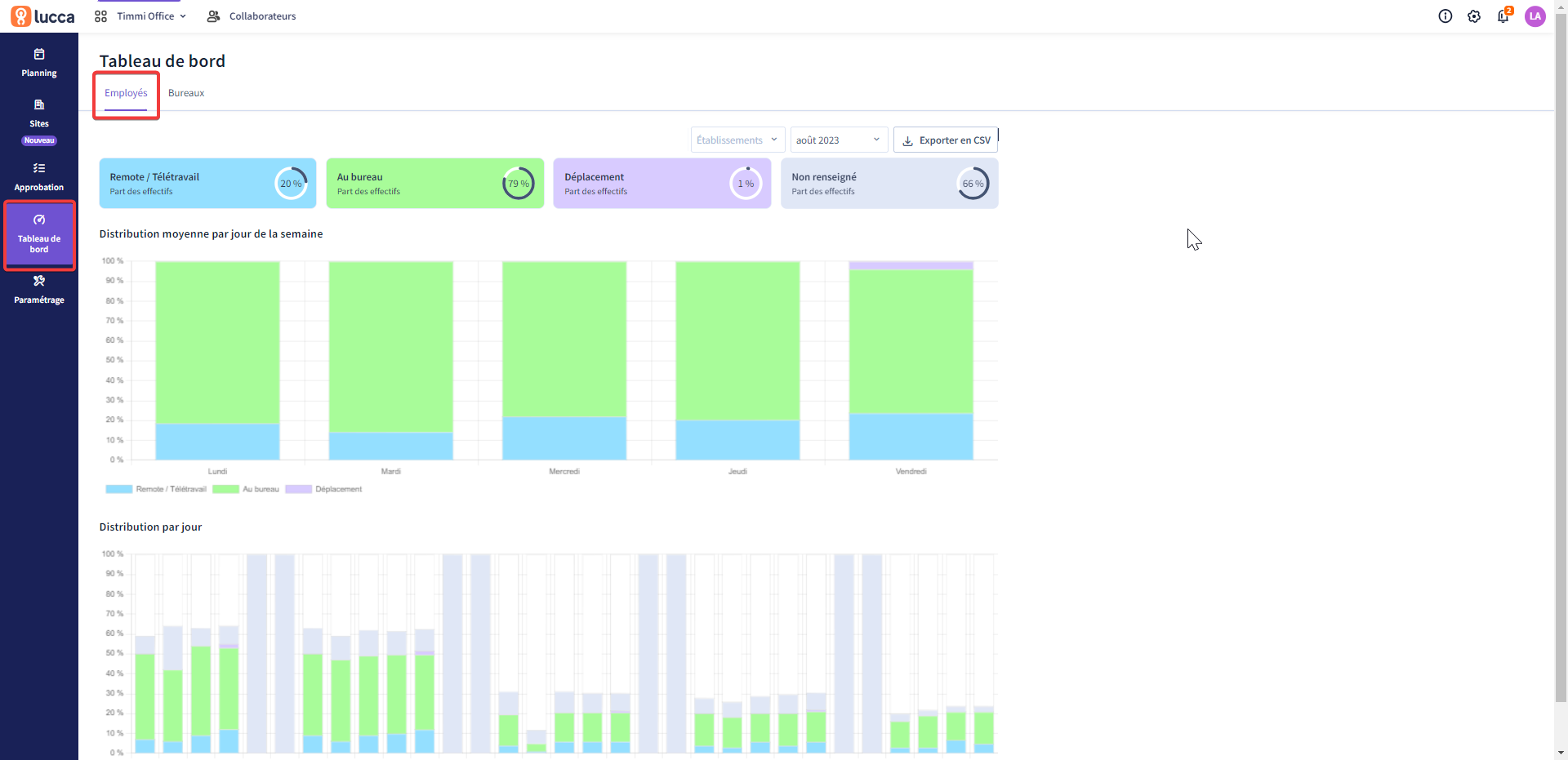Open the LA user avatar
1568x760 pixels.
click(1535, 16)
